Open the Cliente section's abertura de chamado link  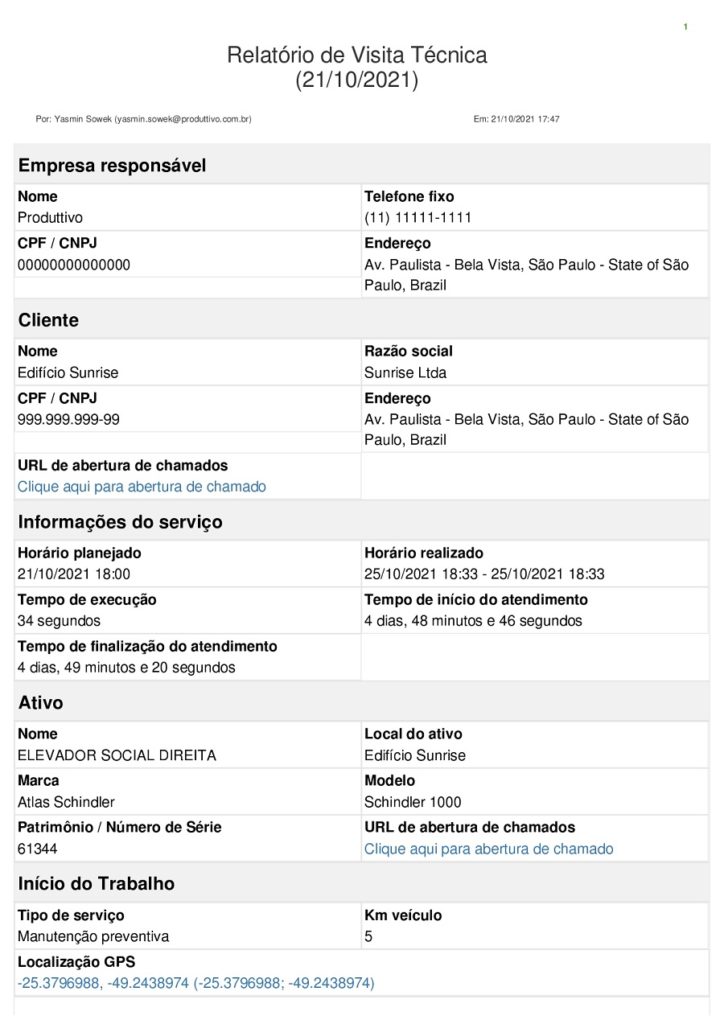pos(142,487)
